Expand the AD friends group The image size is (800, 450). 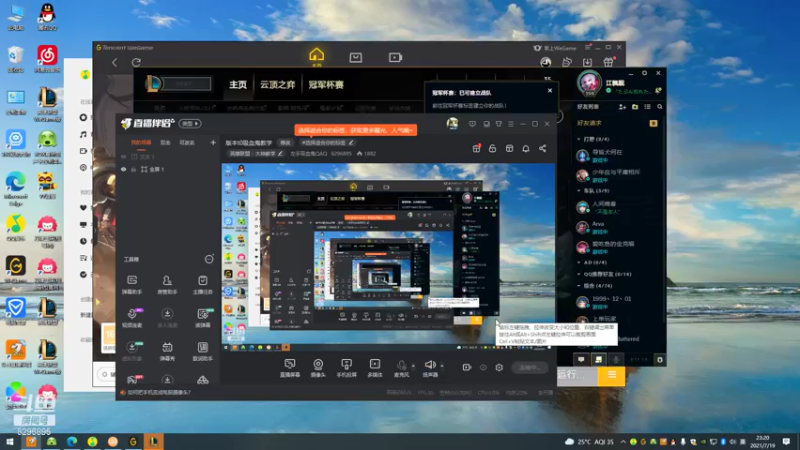[x=592, y=262]
